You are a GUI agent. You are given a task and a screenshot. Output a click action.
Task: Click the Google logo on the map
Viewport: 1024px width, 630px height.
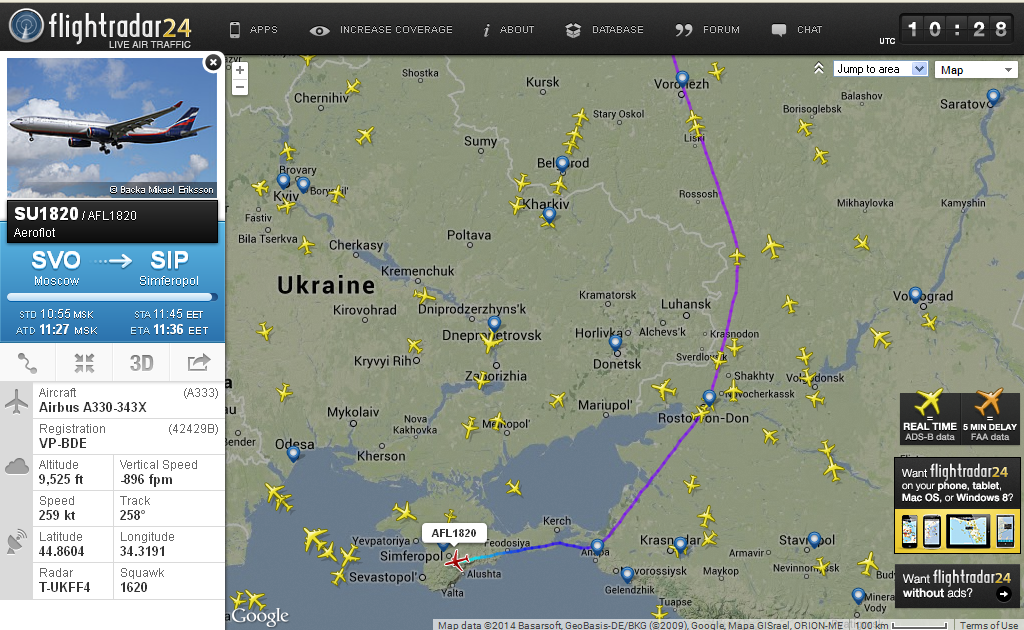coord(260,616)
